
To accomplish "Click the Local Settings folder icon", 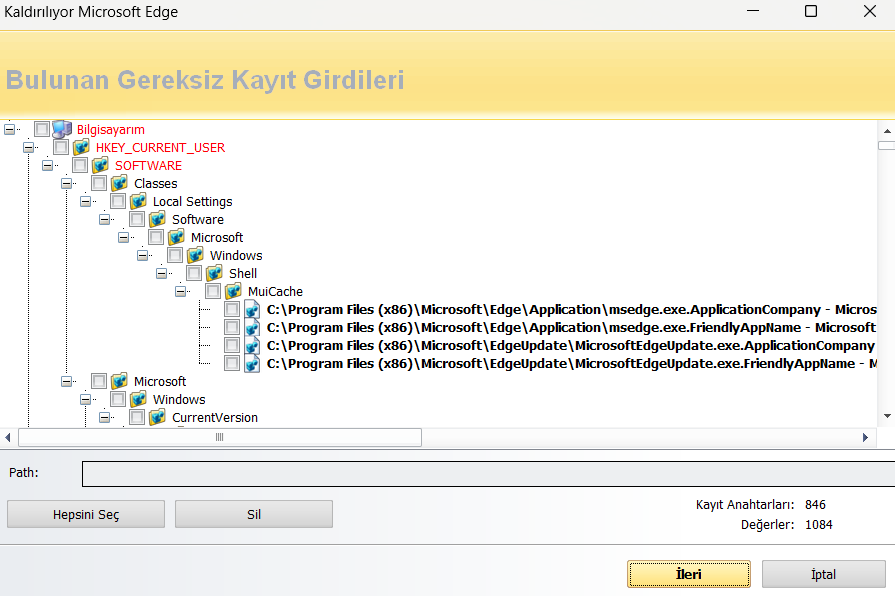I will tap(138, 201).
